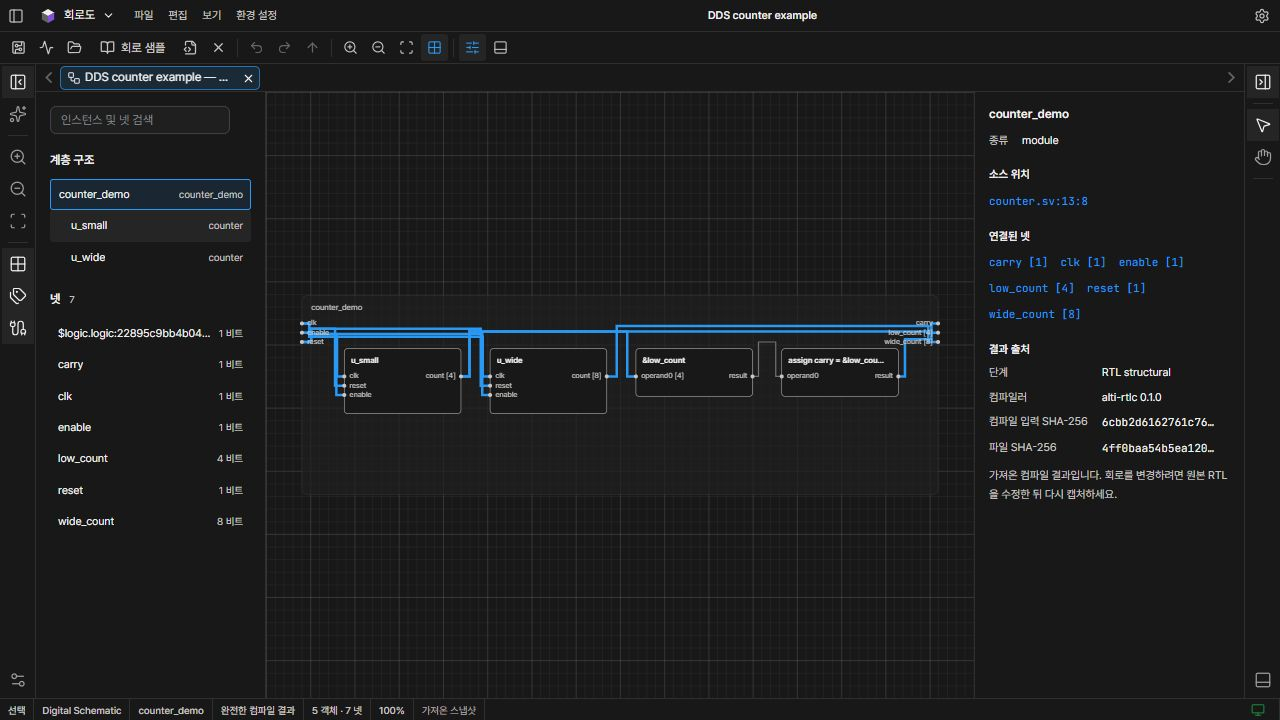The height and width of the screenshot is (720, 1280).
Task: Collapse left panel via sidebar icon
Action: (x=18, y=82)
